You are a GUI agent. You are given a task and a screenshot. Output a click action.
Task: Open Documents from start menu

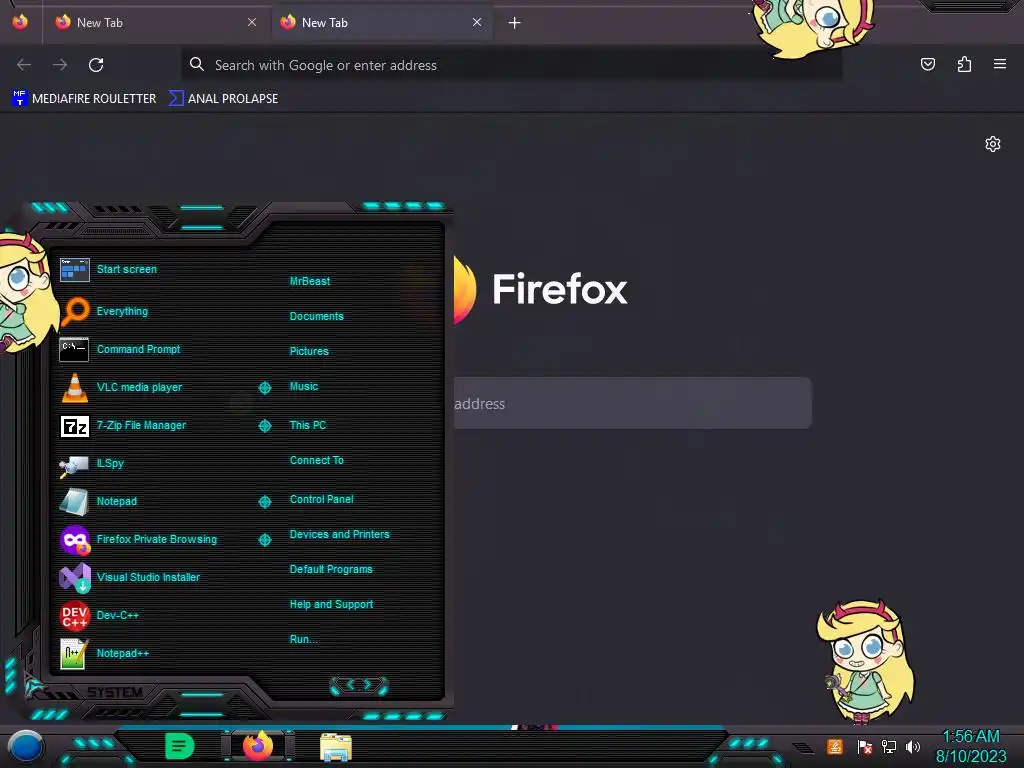(x=317, y=316)
